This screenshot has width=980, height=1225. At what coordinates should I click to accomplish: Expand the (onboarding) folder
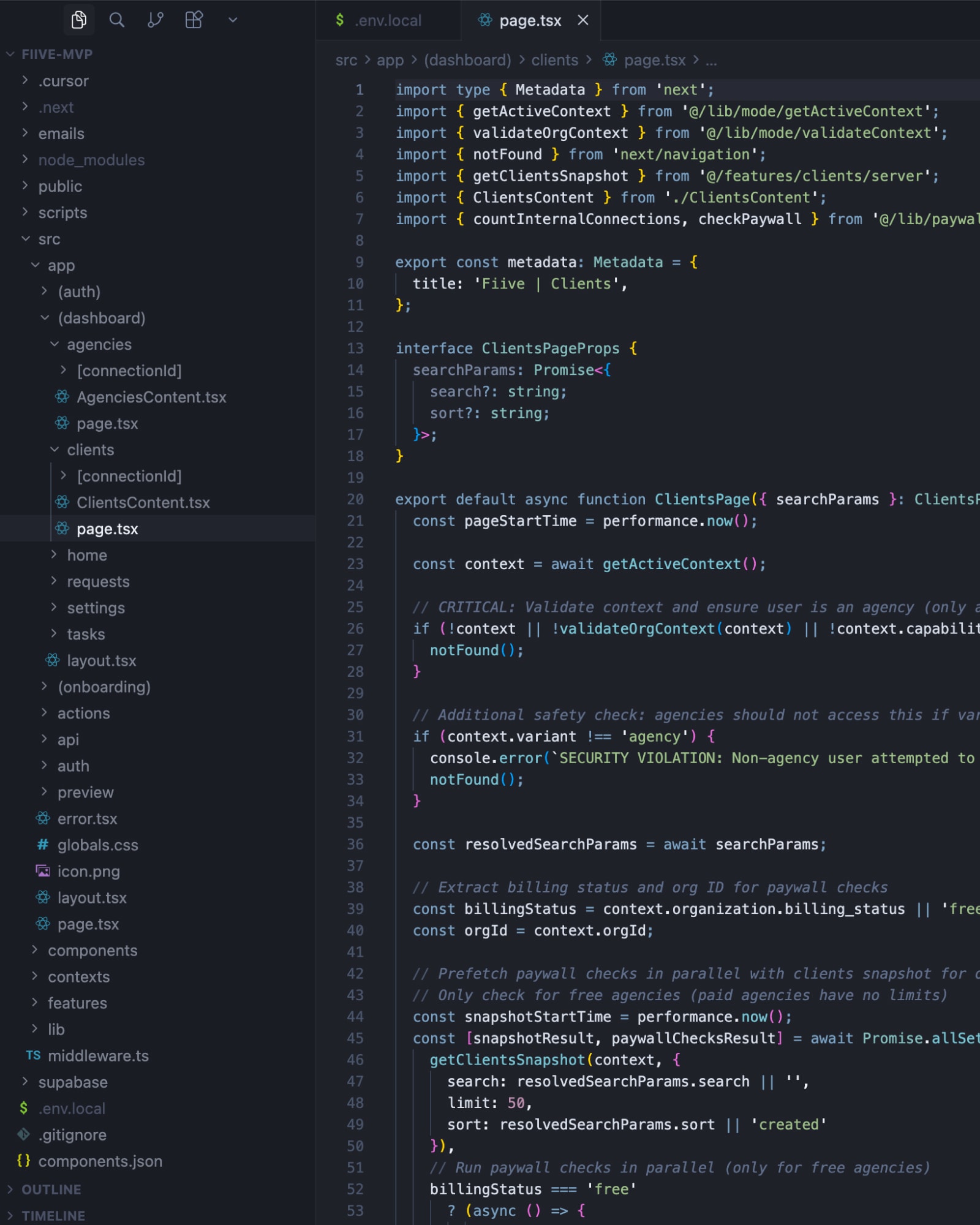click(x=158, y=687)
